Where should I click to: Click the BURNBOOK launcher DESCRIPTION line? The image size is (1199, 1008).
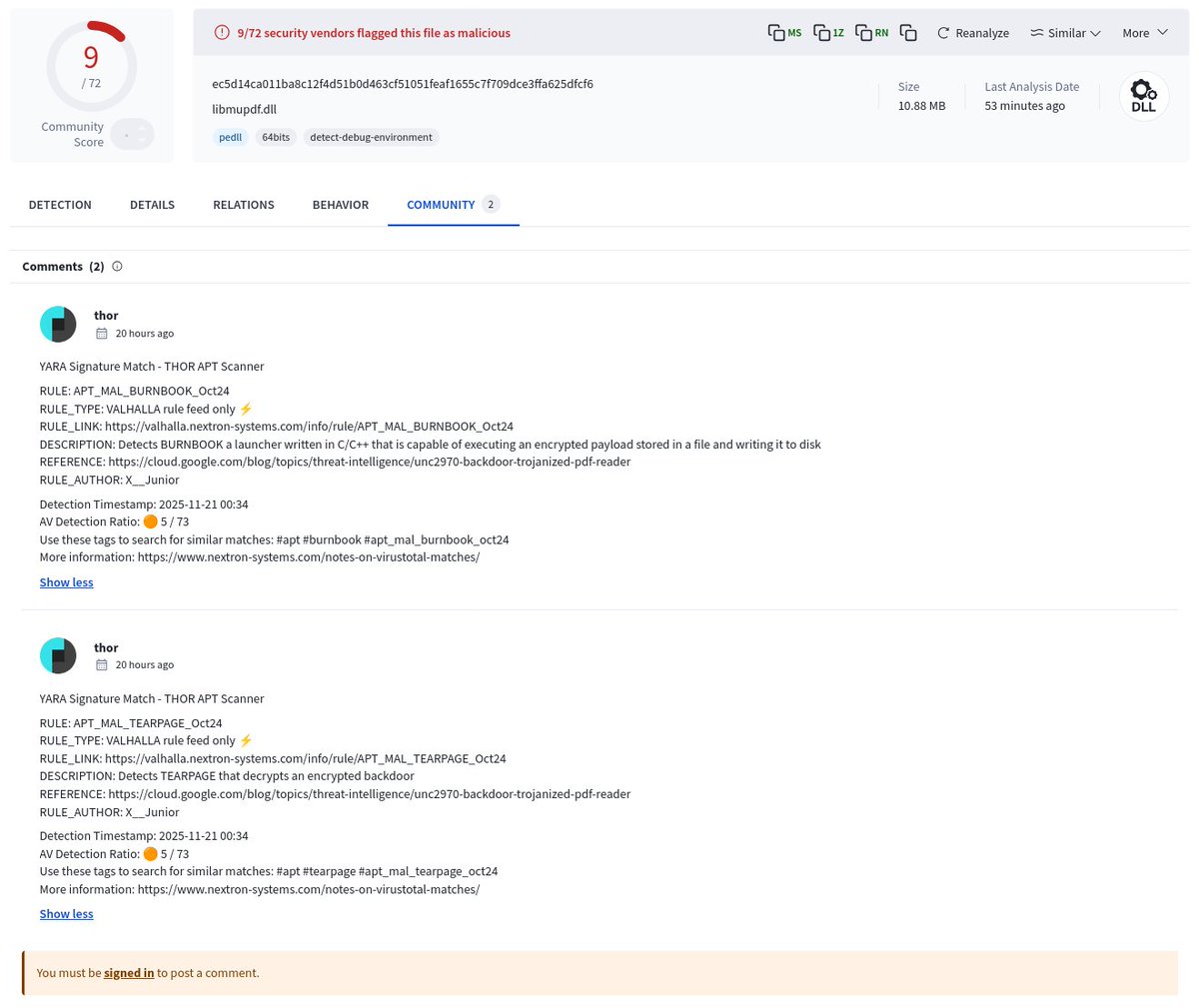(431, 445)
